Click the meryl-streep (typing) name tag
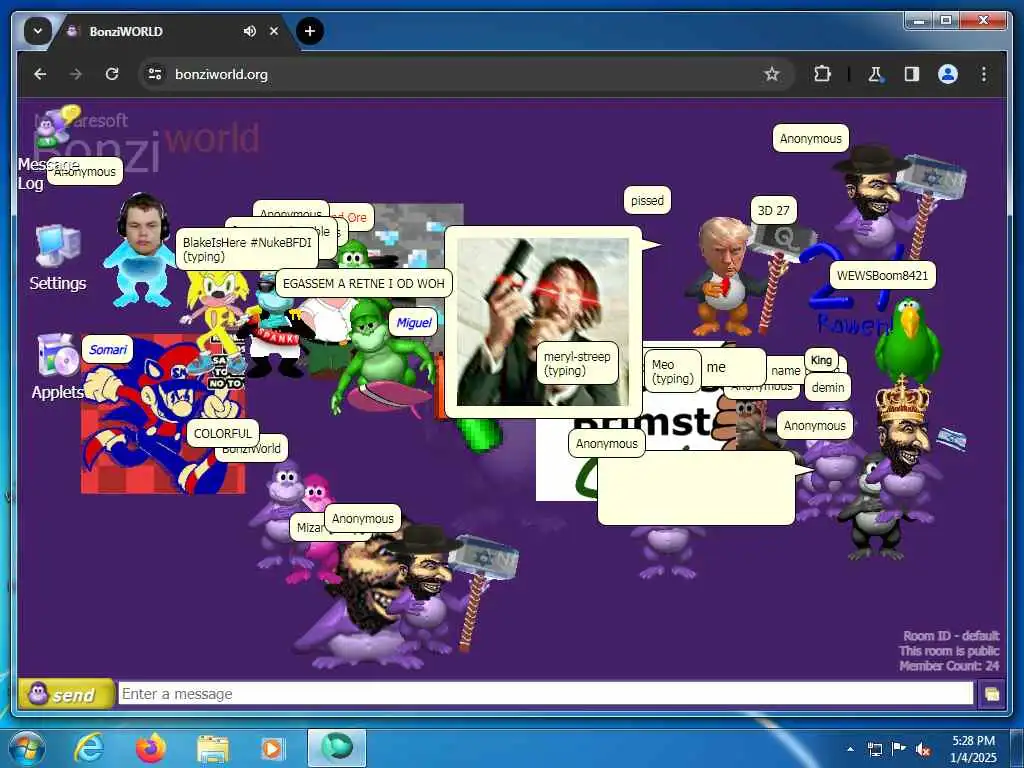 pos(577,363)
